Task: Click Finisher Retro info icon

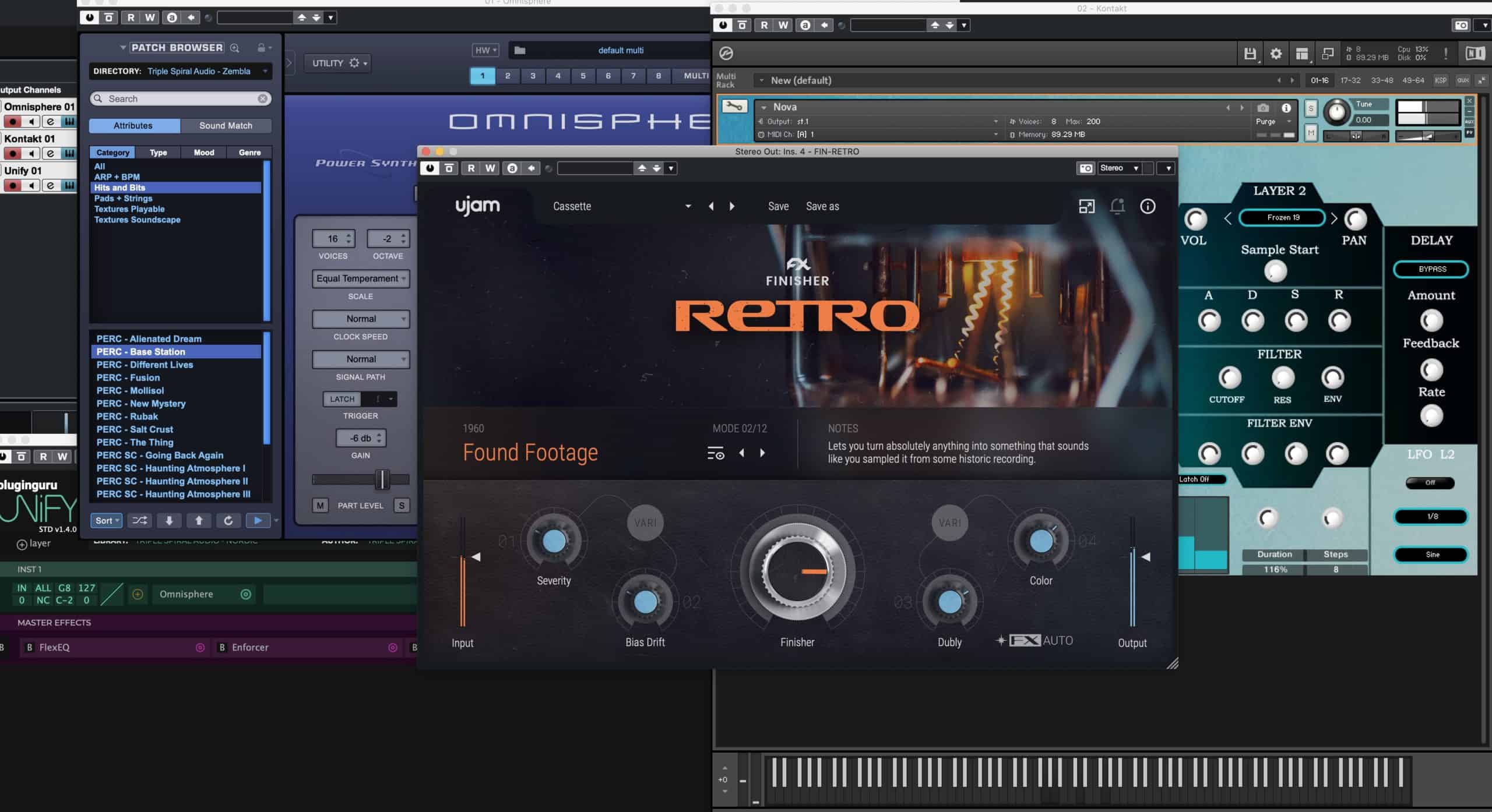Action: tap(1148, 206)
